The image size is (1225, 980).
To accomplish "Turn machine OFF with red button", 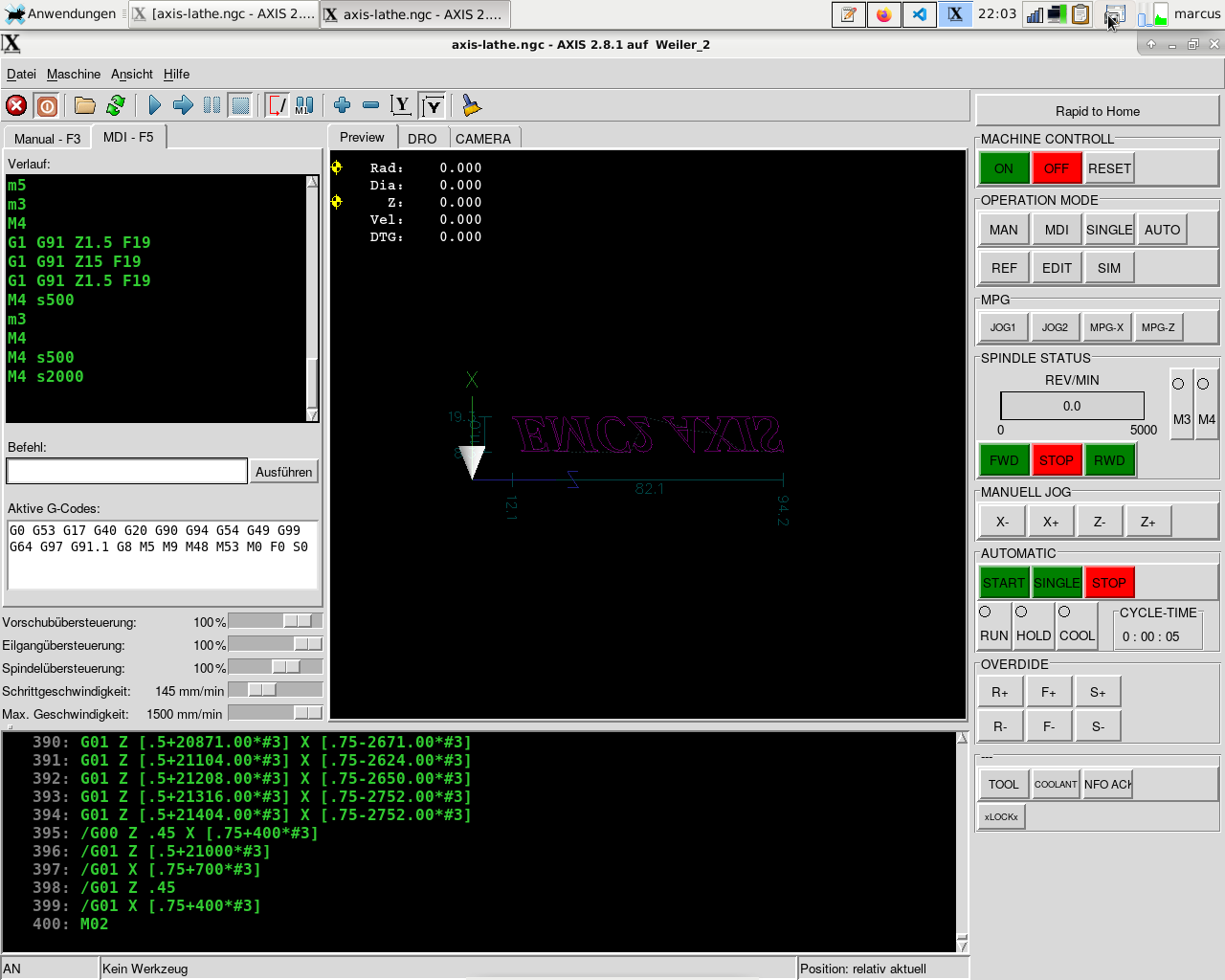I will pos(1057,168).
